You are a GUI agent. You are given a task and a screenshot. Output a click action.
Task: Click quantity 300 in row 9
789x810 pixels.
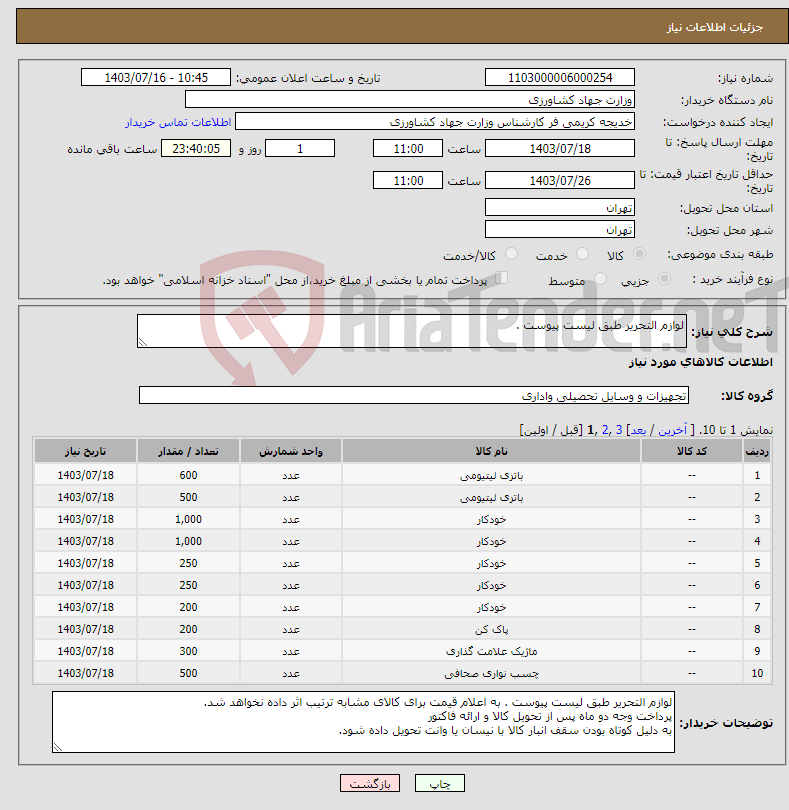click(188, 651)
